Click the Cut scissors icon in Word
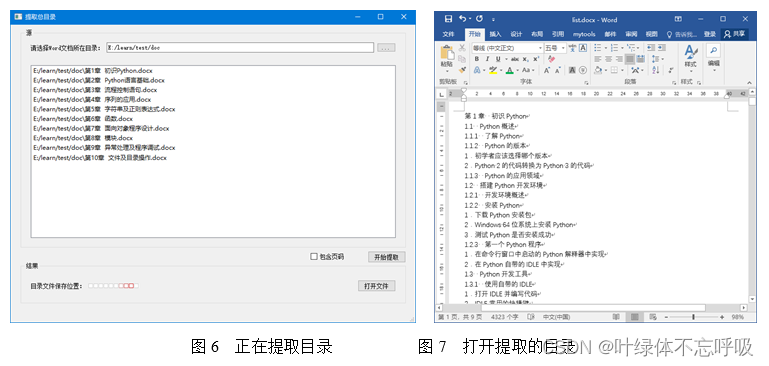The width and height of the screenshot is (769, 366). [462, 48]
